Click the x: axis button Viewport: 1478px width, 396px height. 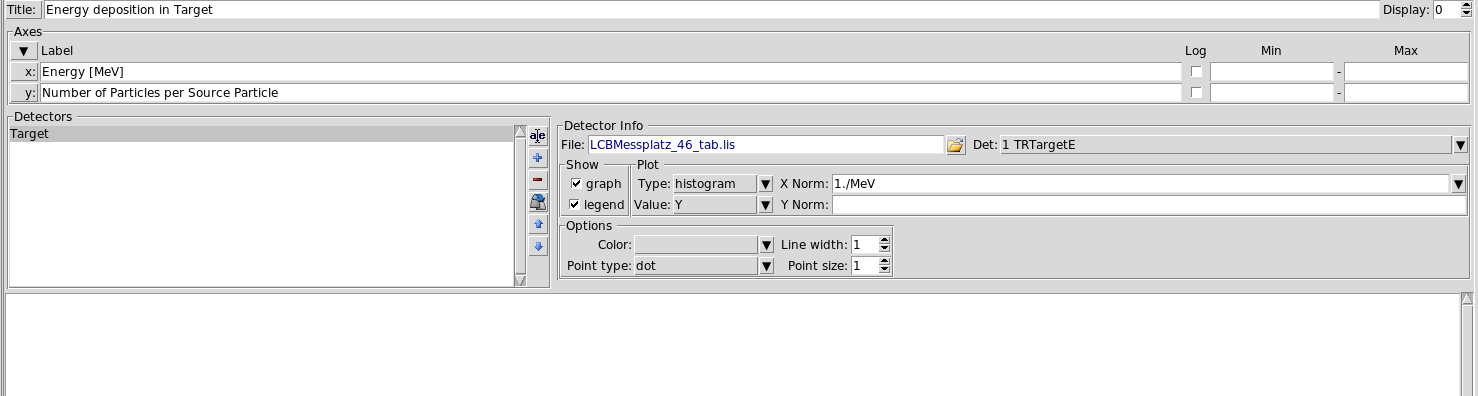[x=24, y=72]
